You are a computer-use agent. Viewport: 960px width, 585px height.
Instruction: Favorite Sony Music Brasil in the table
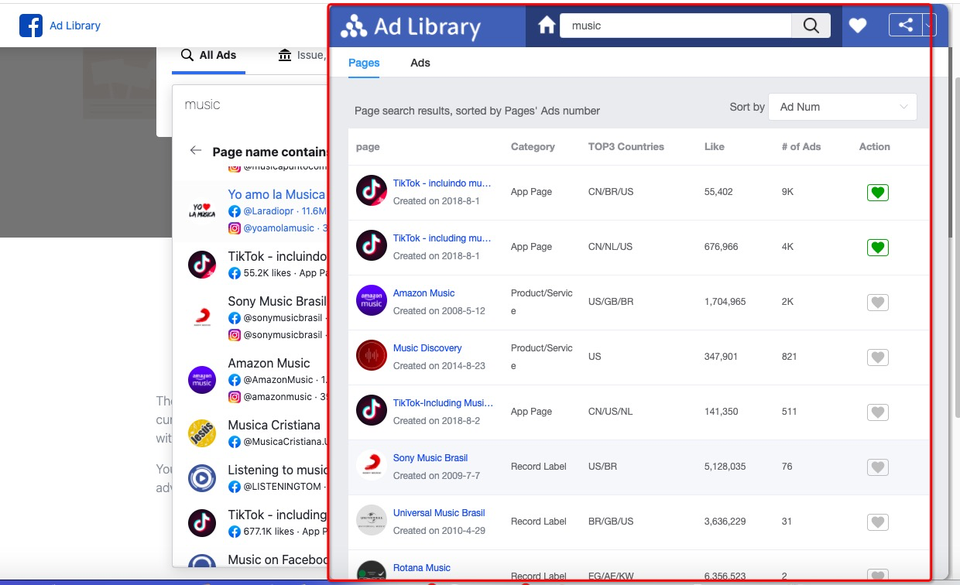pos(877,468)
